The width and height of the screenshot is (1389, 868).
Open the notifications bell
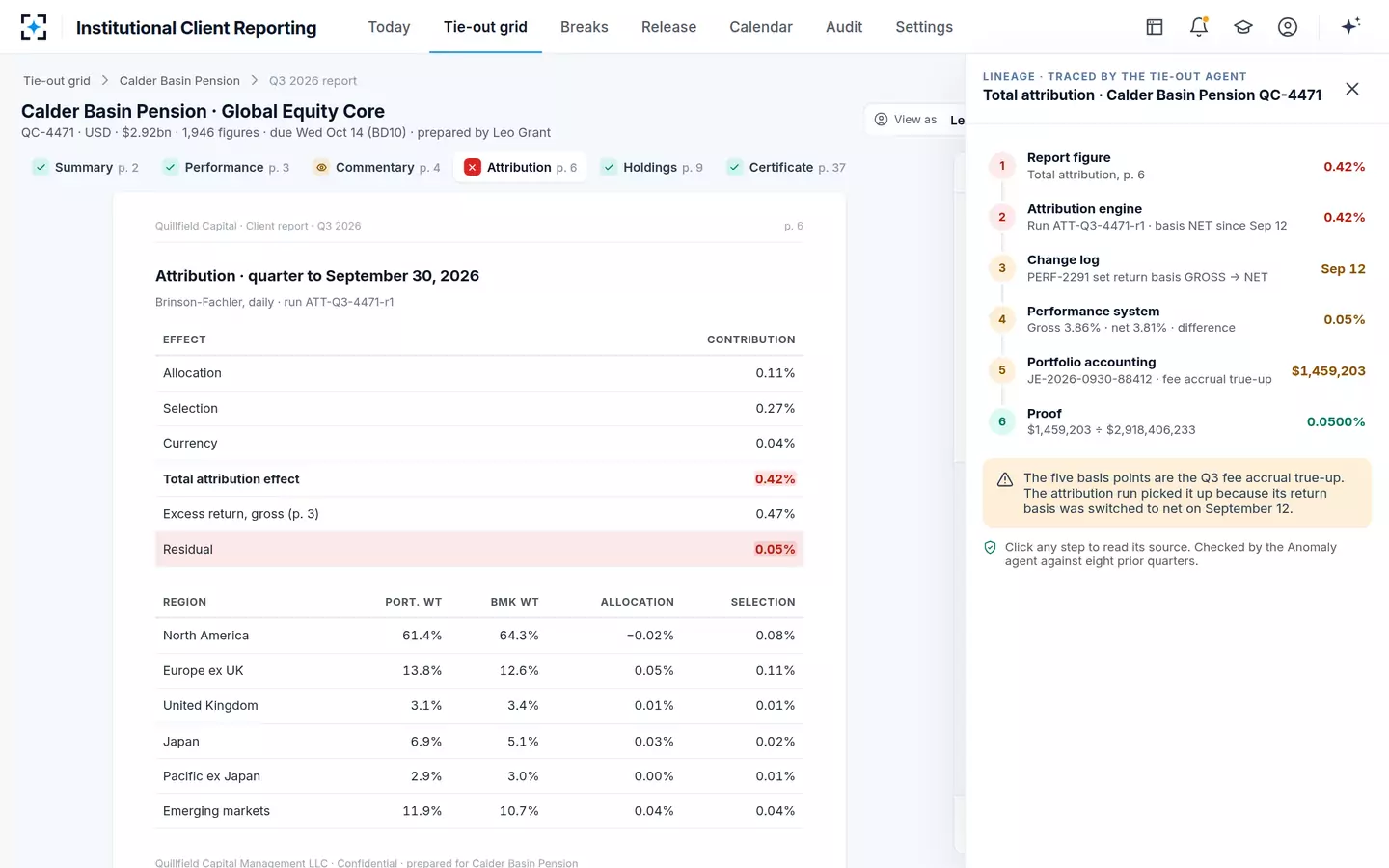(x=1199, y=27)
